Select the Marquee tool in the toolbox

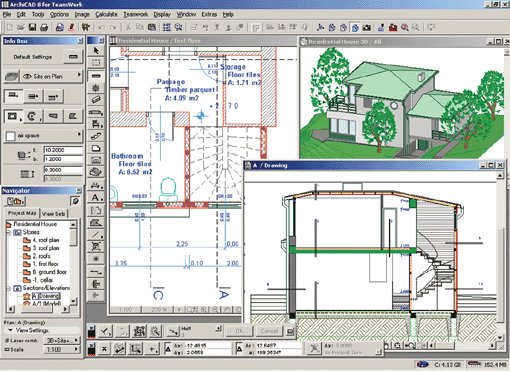pos(96,63)
